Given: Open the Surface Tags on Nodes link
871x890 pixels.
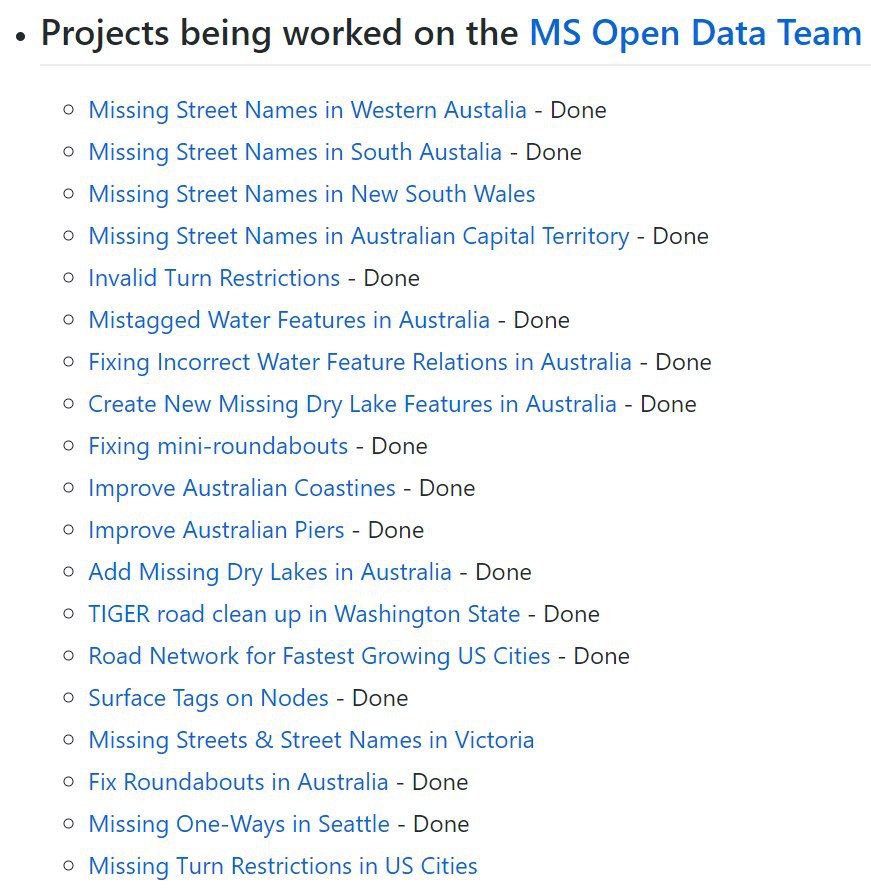Looking at the screenshot, I should tap(209, 698).
